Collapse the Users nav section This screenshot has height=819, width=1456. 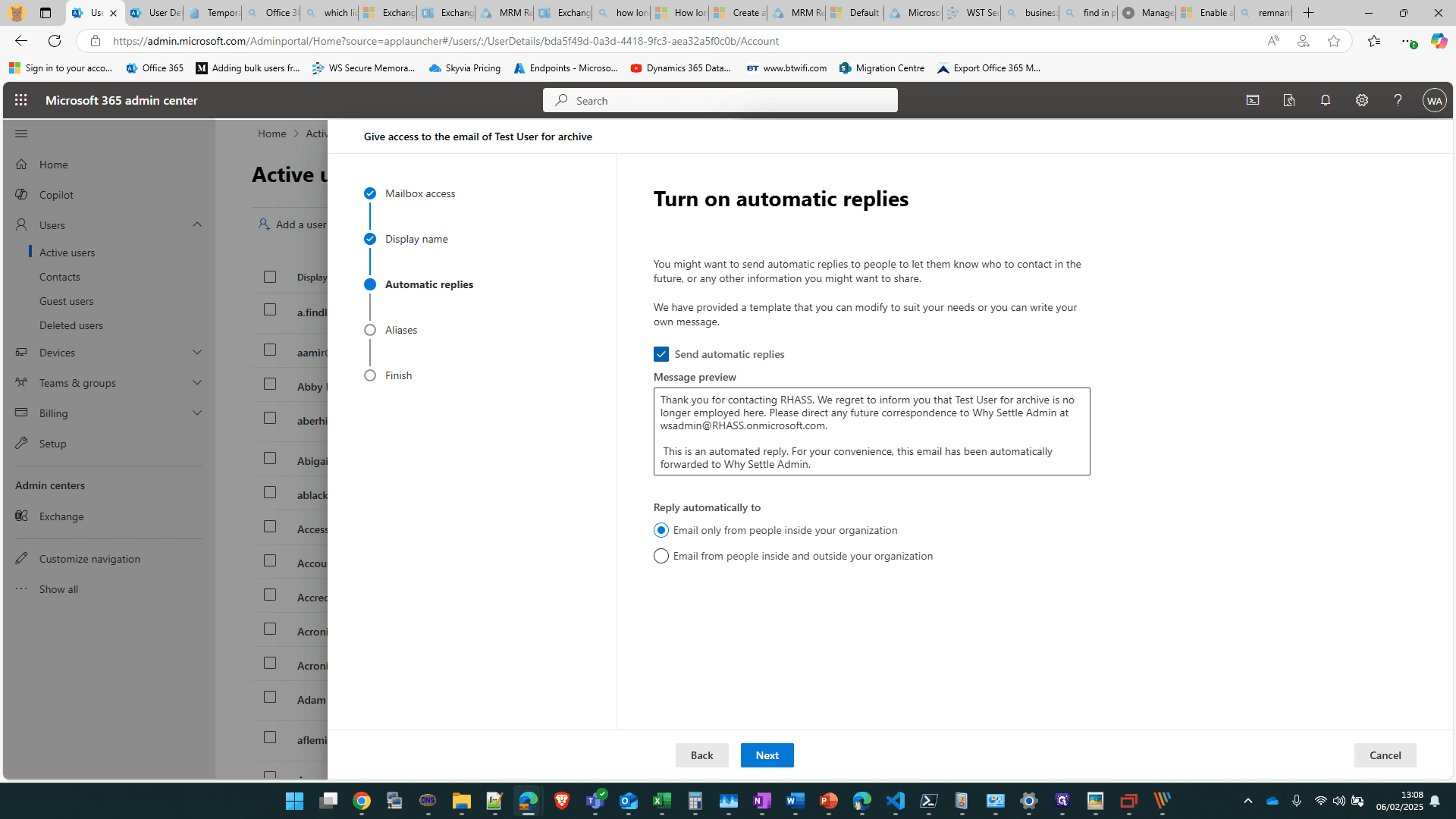point(197,224)
